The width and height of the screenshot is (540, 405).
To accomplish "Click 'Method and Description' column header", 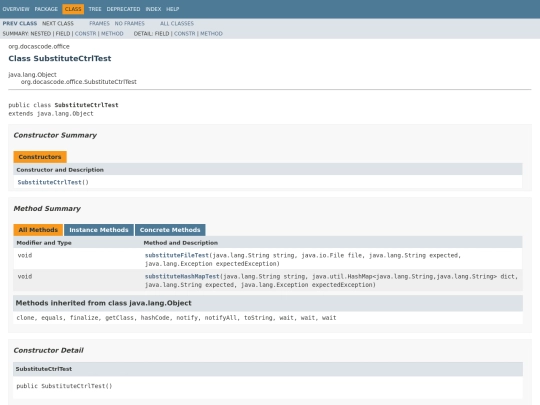I will point(181,242).
